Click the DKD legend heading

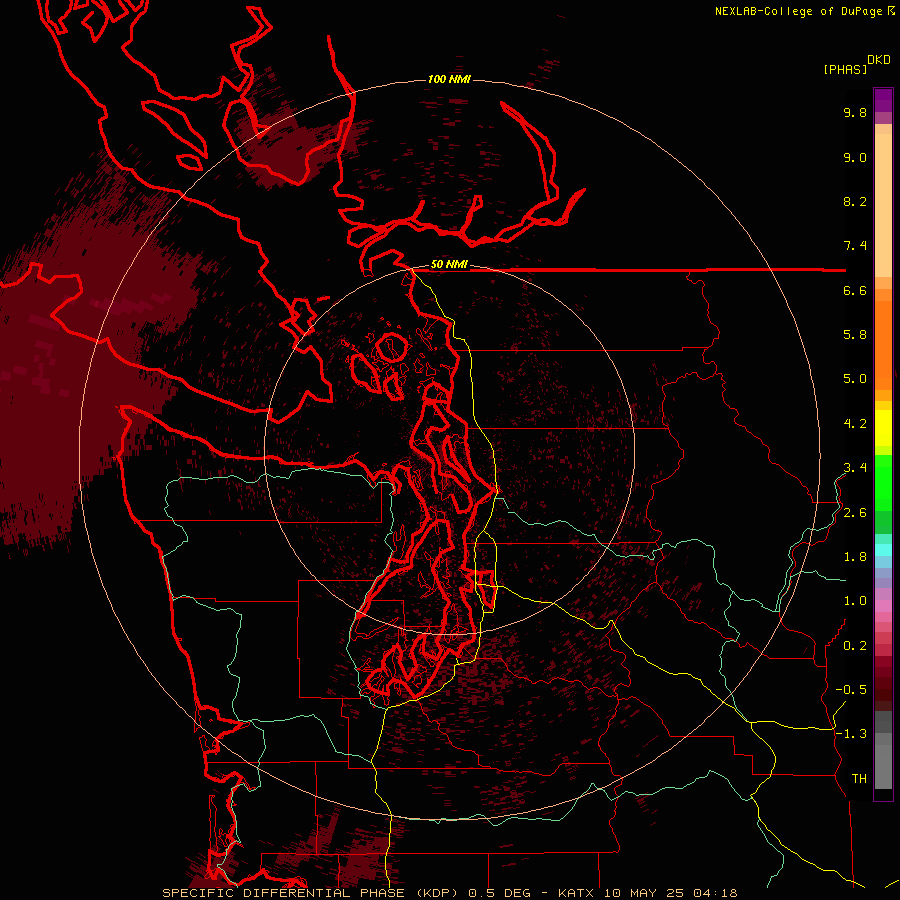coord(879,60)
